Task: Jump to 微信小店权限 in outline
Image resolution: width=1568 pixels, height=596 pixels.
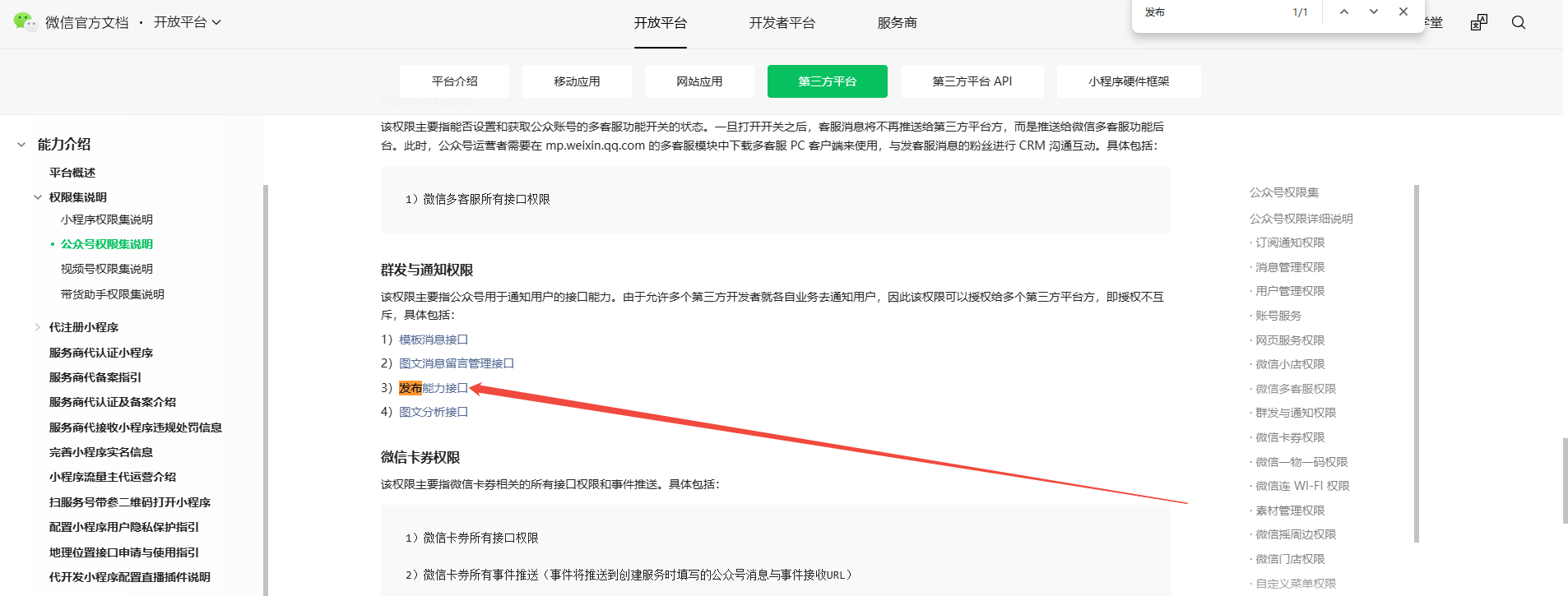Action: point(1290,364)
